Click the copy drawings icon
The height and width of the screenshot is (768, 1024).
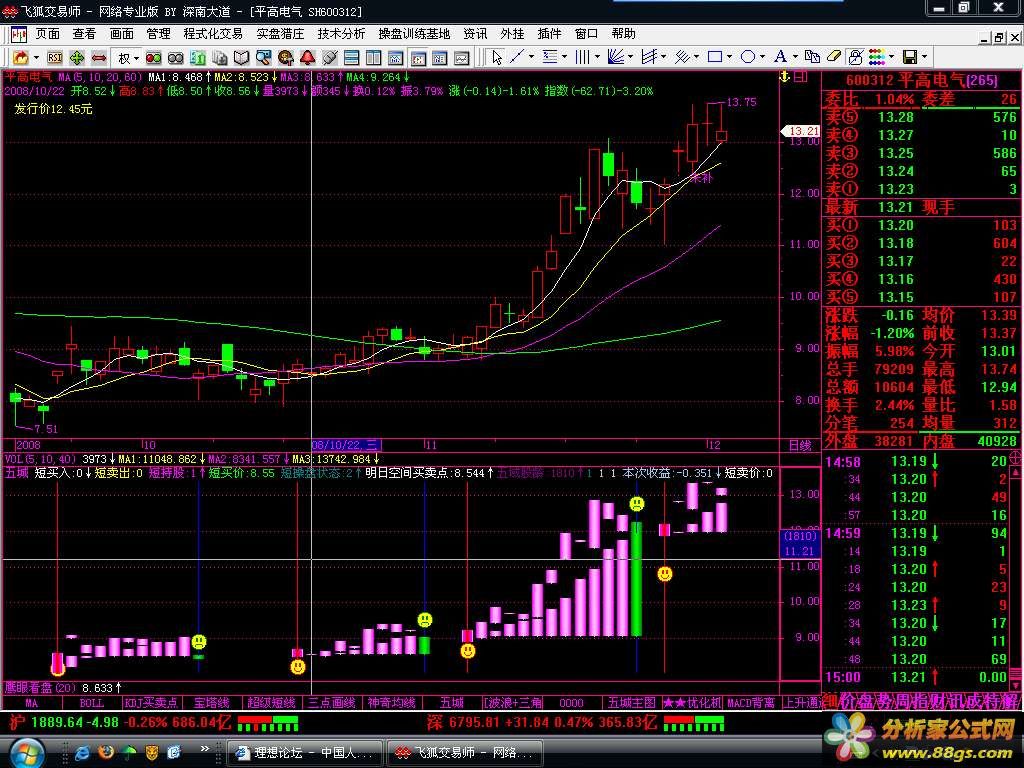[x=812, y=57]
